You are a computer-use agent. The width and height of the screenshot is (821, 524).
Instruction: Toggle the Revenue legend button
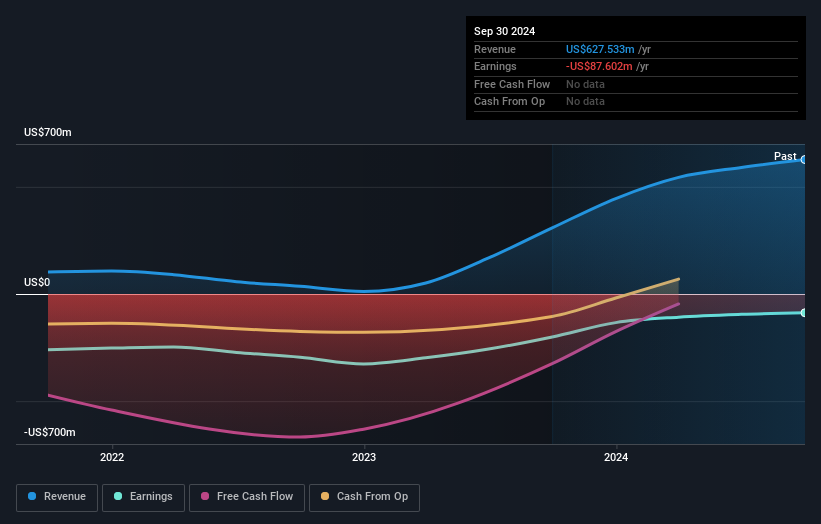(57, 497)
